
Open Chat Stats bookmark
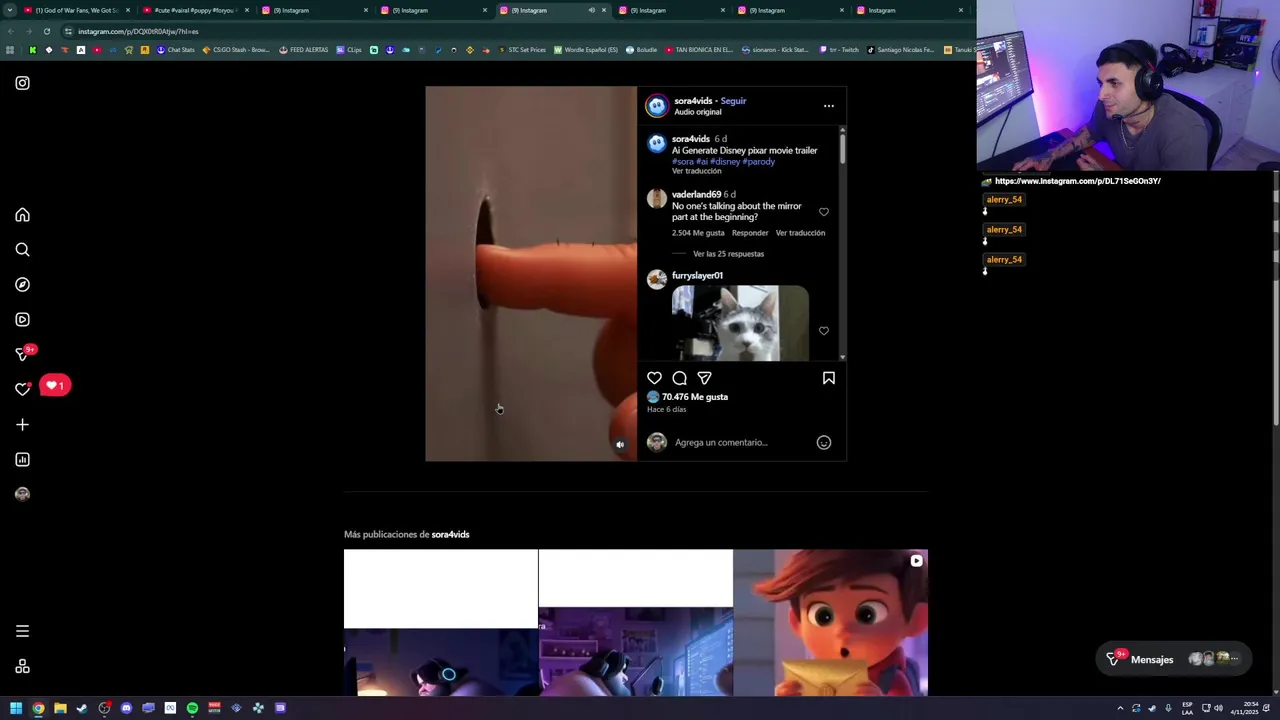pyautogui.click(x=176, y=50)
